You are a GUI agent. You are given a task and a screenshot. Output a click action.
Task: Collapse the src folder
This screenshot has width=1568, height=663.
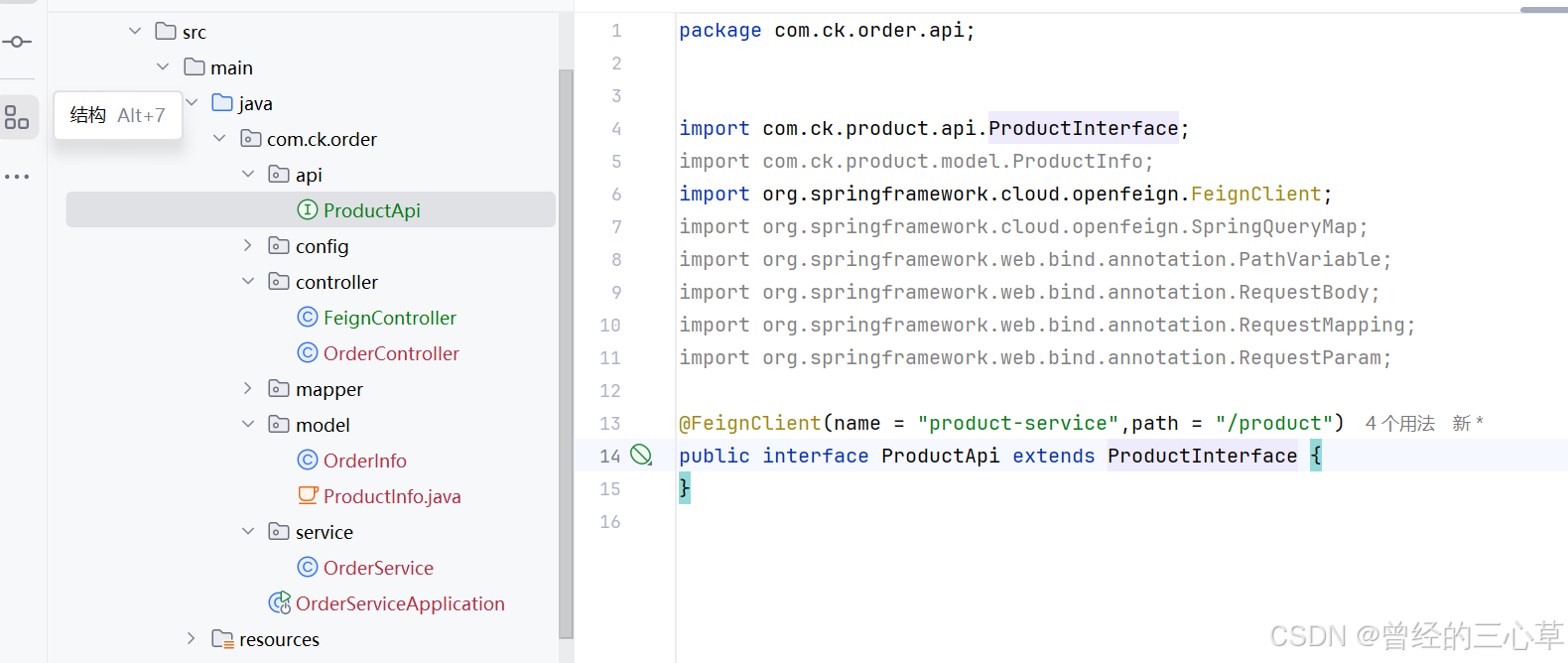pos(135,32)
